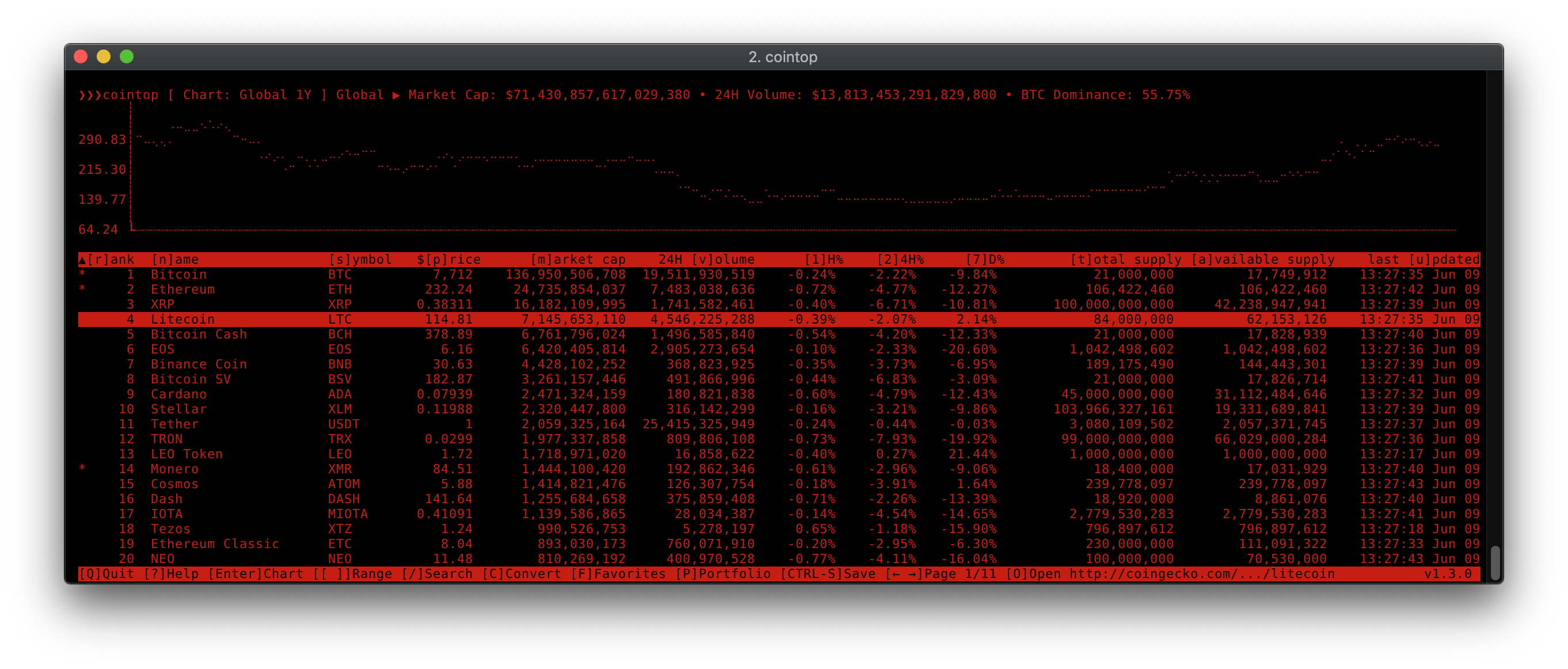1568x669 pixels.
Task: Sort by [7]D% column header
Action: click(x=984, y=259)
